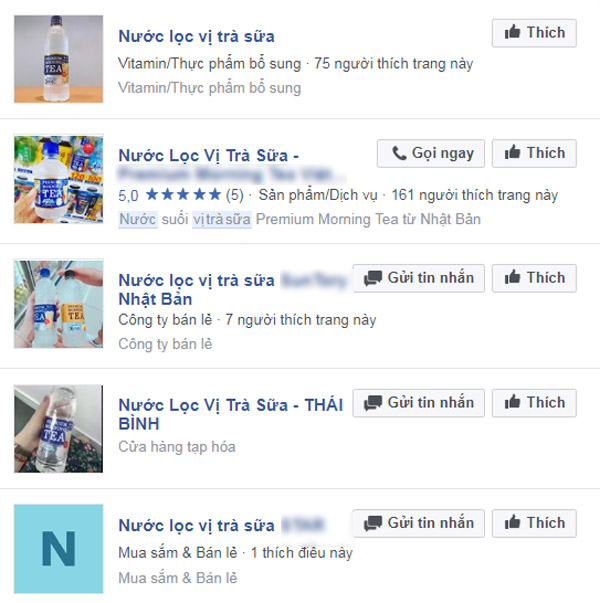
Task: Open the first Nước lọc vị trà sữa title link
Action: 197,37
